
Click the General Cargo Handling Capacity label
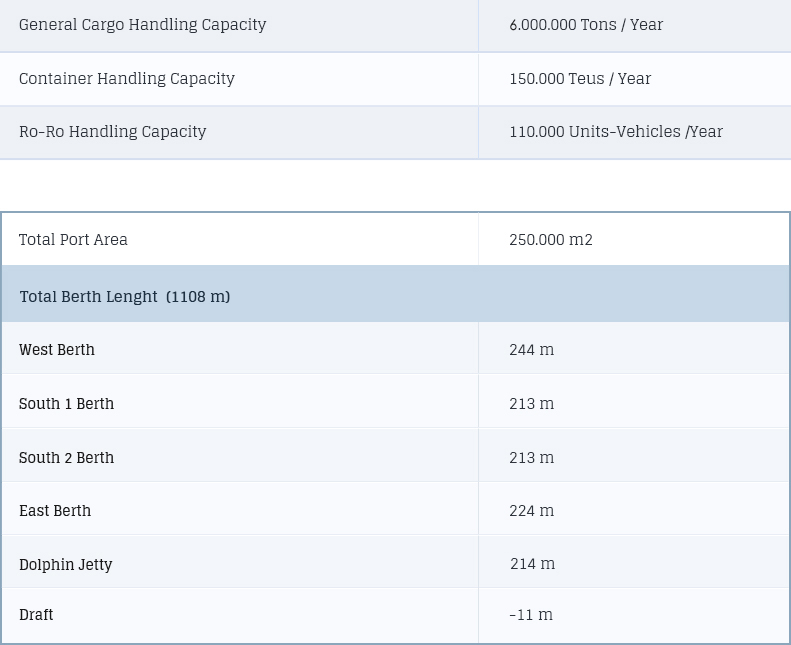(x=142, y=25)
